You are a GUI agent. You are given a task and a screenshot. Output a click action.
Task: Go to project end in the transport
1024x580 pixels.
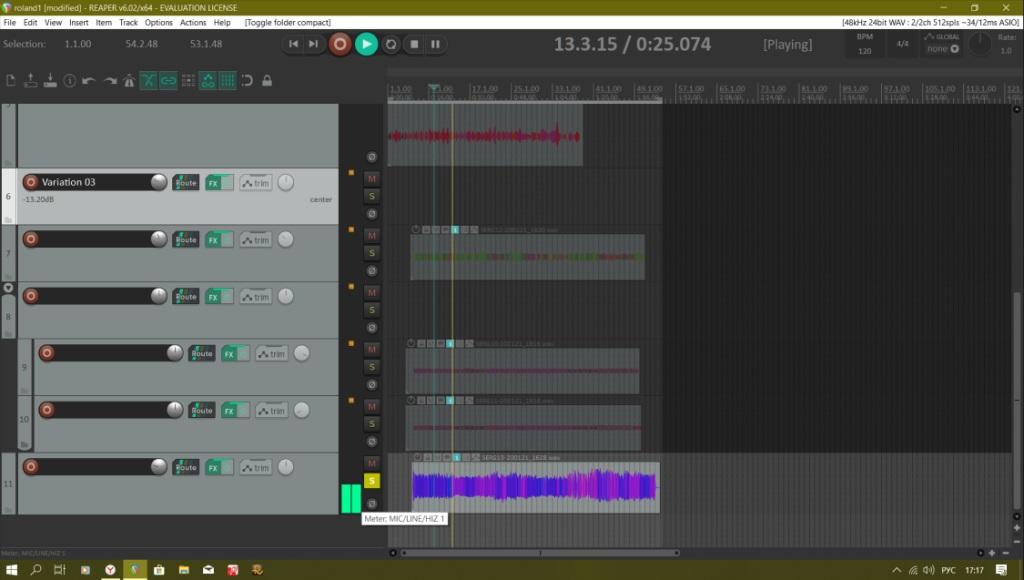(313, 44)
